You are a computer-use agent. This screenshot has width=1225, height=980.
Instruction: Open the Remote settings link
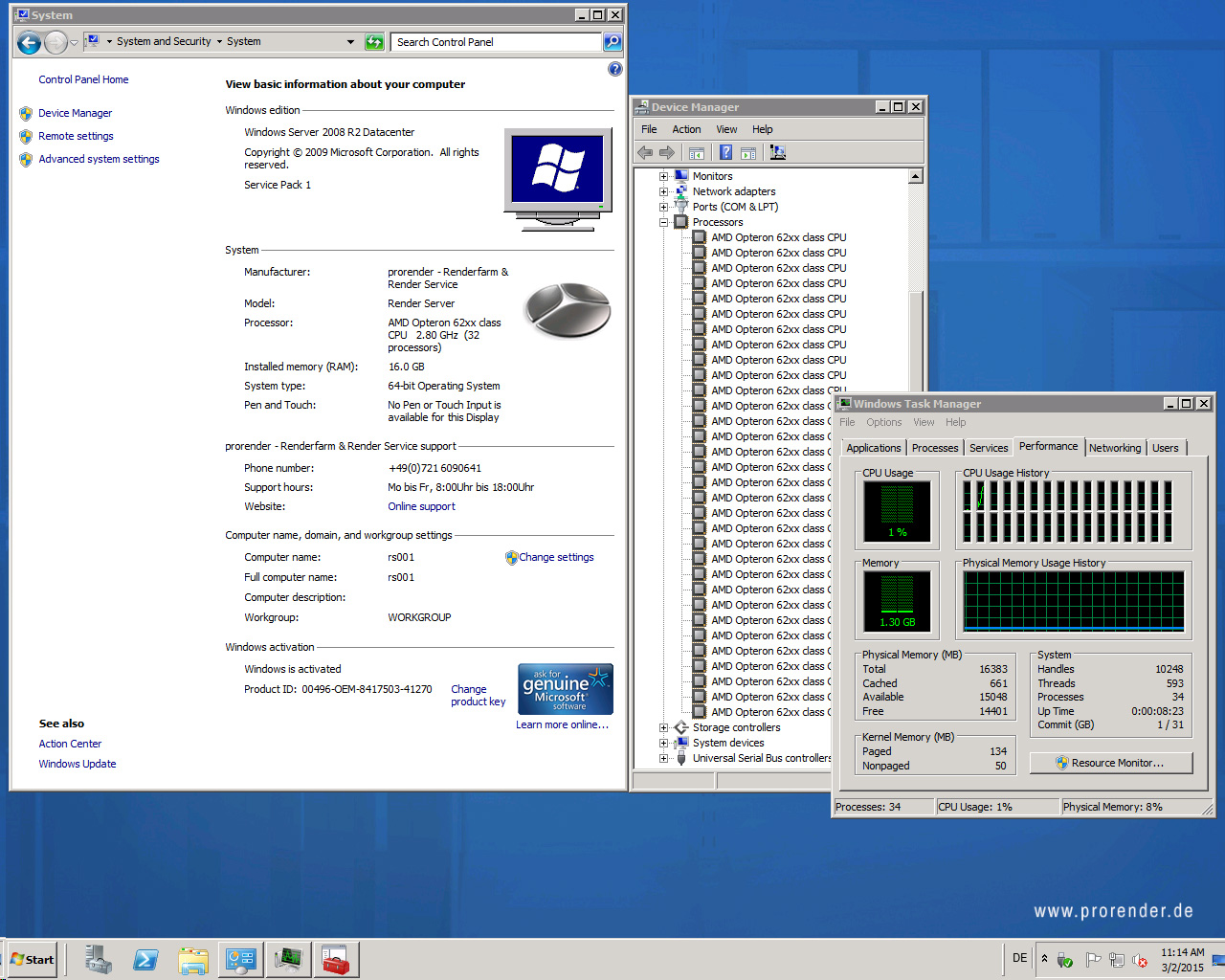(x=76, y=136)
